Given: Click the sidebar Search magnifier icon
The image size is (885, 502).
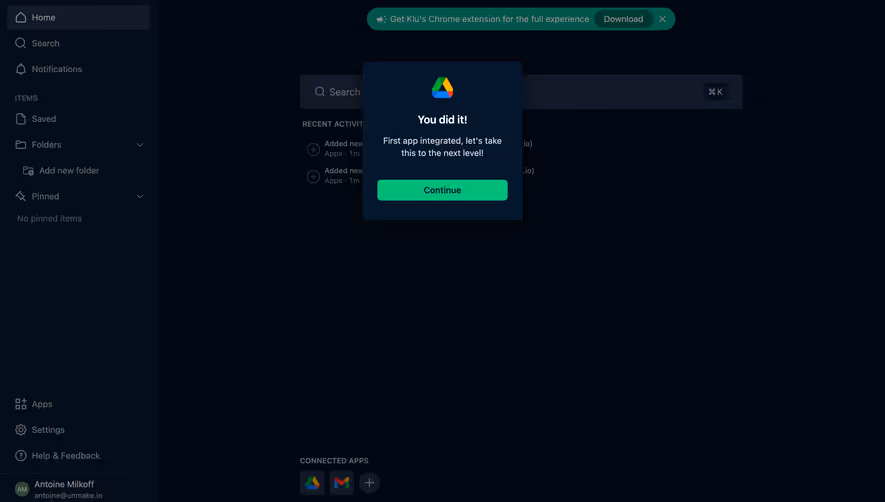Looking at the screenshot, I should click(21, 43).
